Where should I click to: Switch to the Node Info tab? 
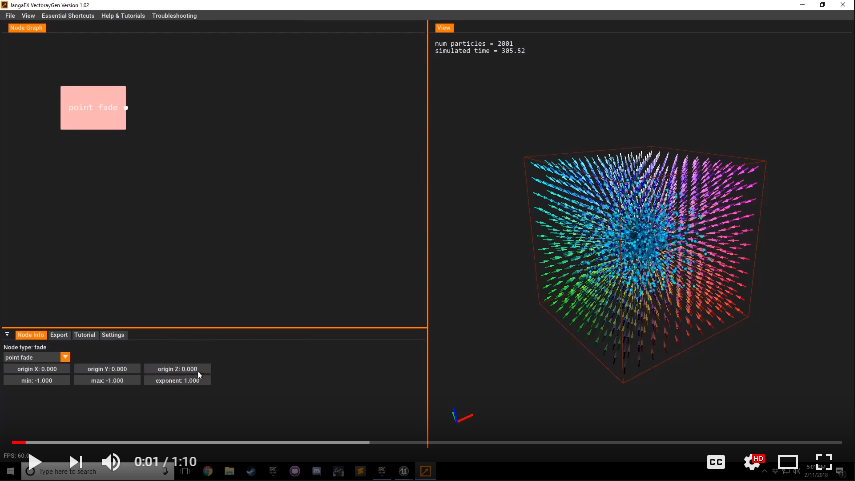click(31, 335)
